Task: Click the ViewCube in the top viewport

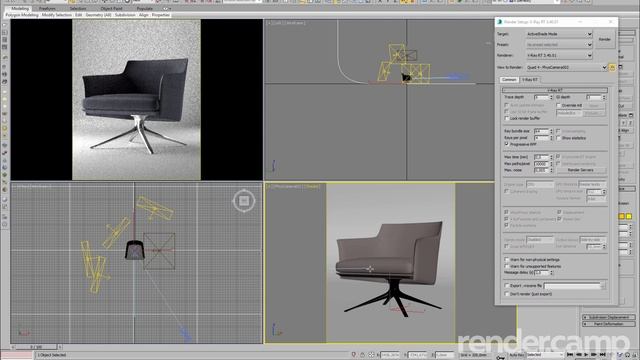Action: 244,200
